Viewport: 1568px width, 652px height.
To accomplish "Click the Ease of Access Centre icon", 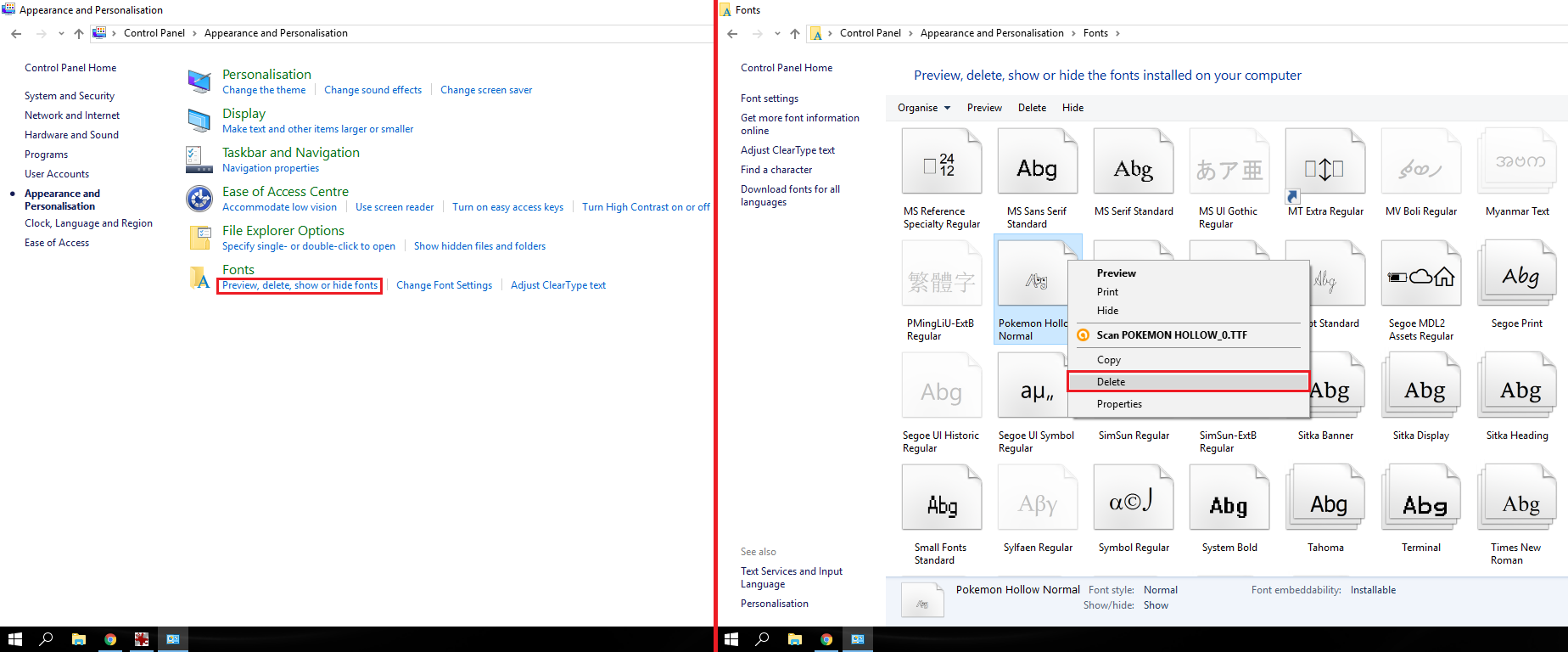I will 199,199.
